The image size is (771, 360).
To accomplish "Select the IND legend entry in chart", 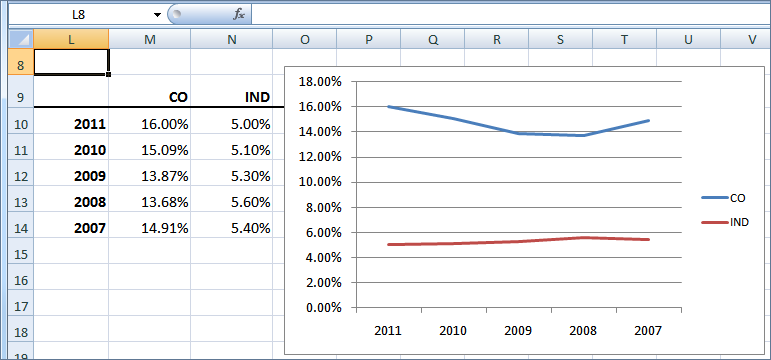I will point(725,222).
